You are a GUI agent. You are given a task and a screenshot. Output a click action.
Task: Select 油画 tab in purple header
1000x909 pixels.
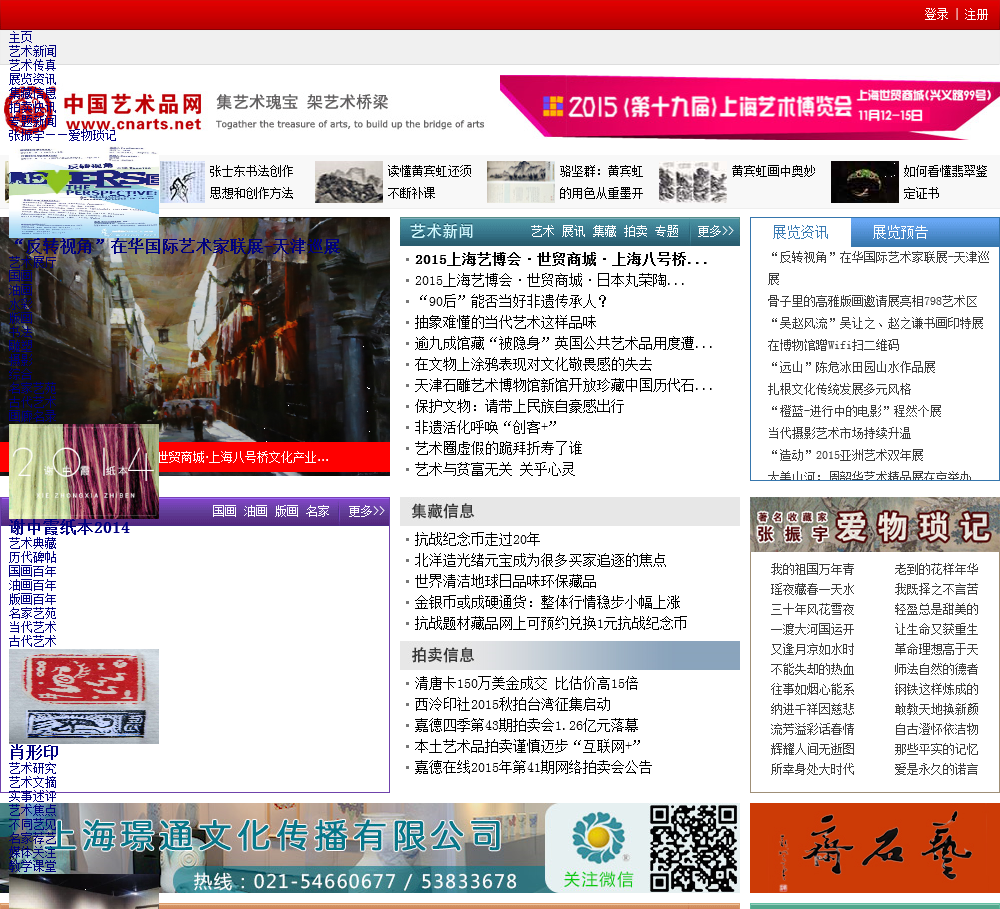[255, 511]
